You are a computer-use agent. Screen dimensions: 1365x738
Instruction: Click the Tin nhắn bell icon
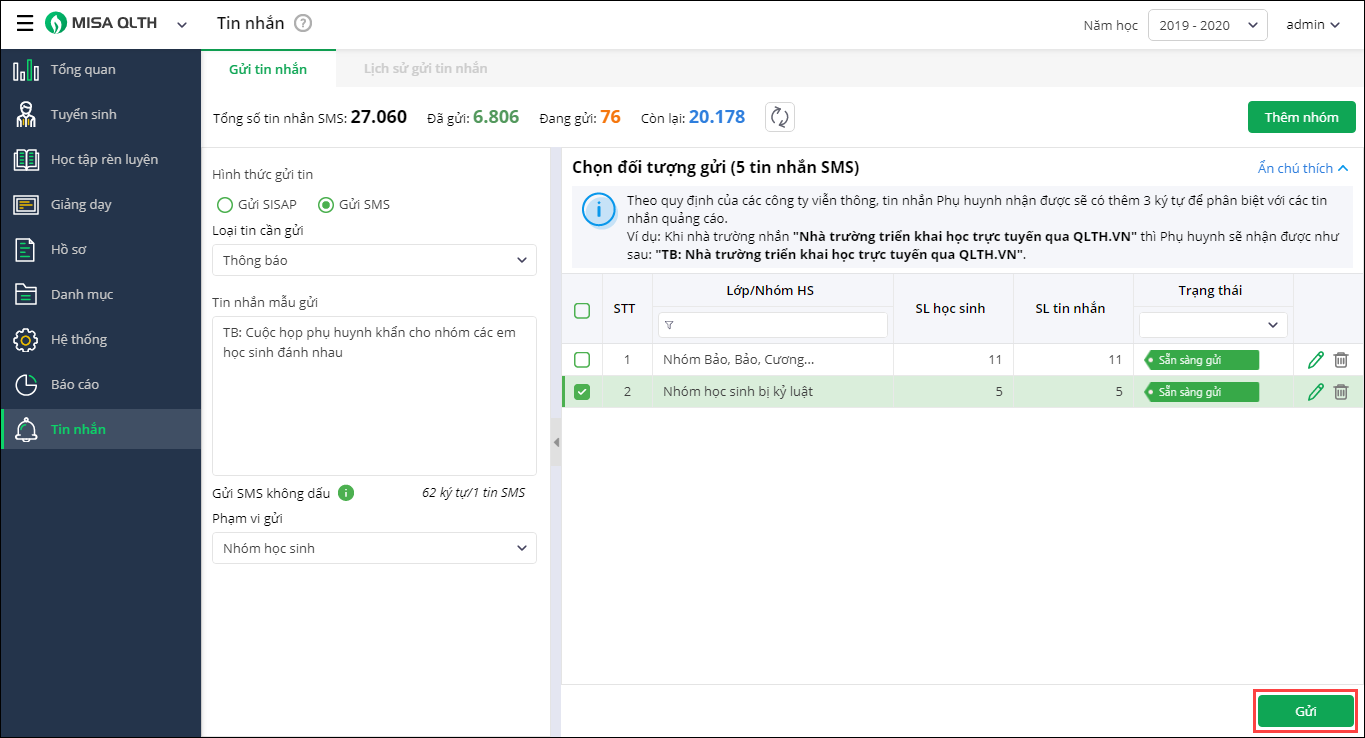coord(26,430)
